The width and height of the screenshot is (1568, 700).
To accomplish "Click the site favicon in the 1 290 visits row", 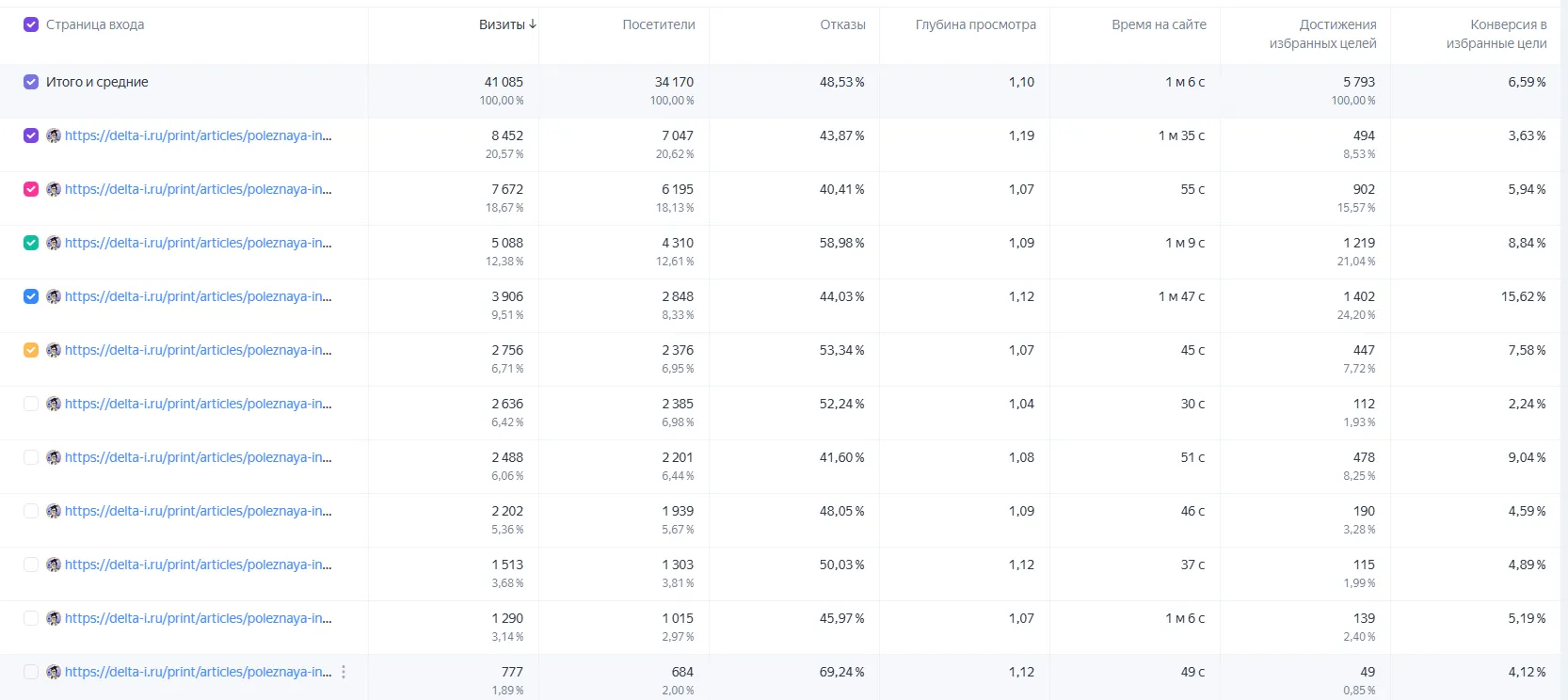I will [54, 618].
